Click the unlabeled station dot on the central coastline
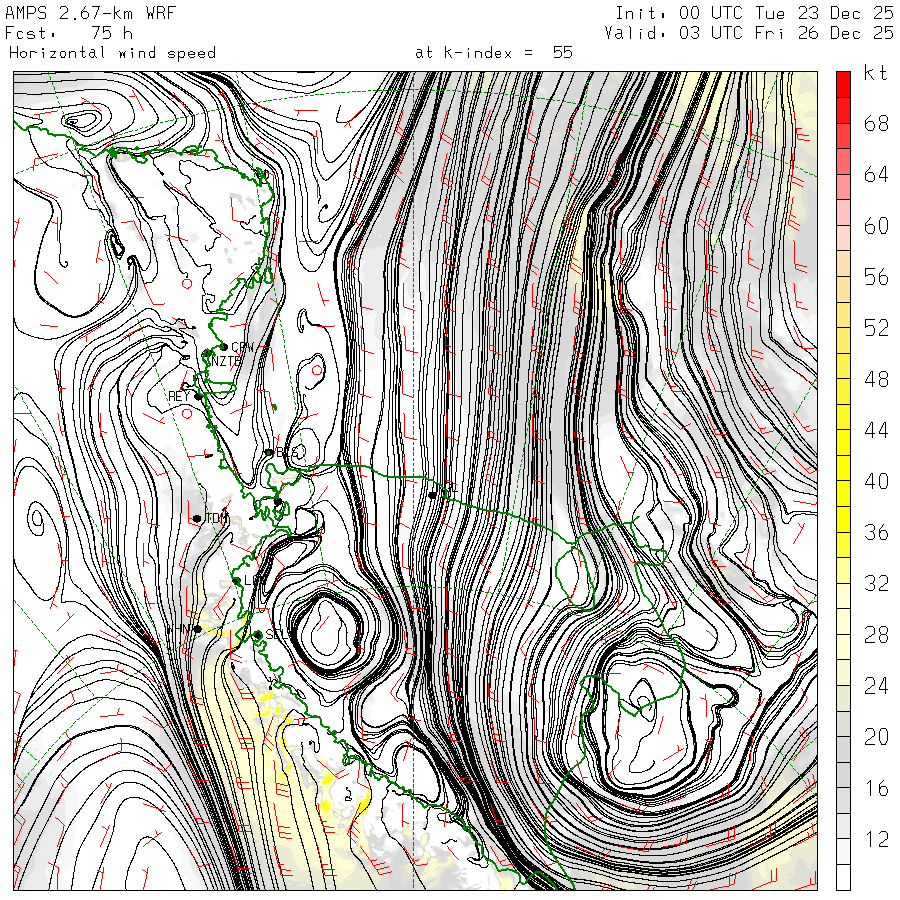The width and height of the screenshot is (900, 900). point(432,495)
